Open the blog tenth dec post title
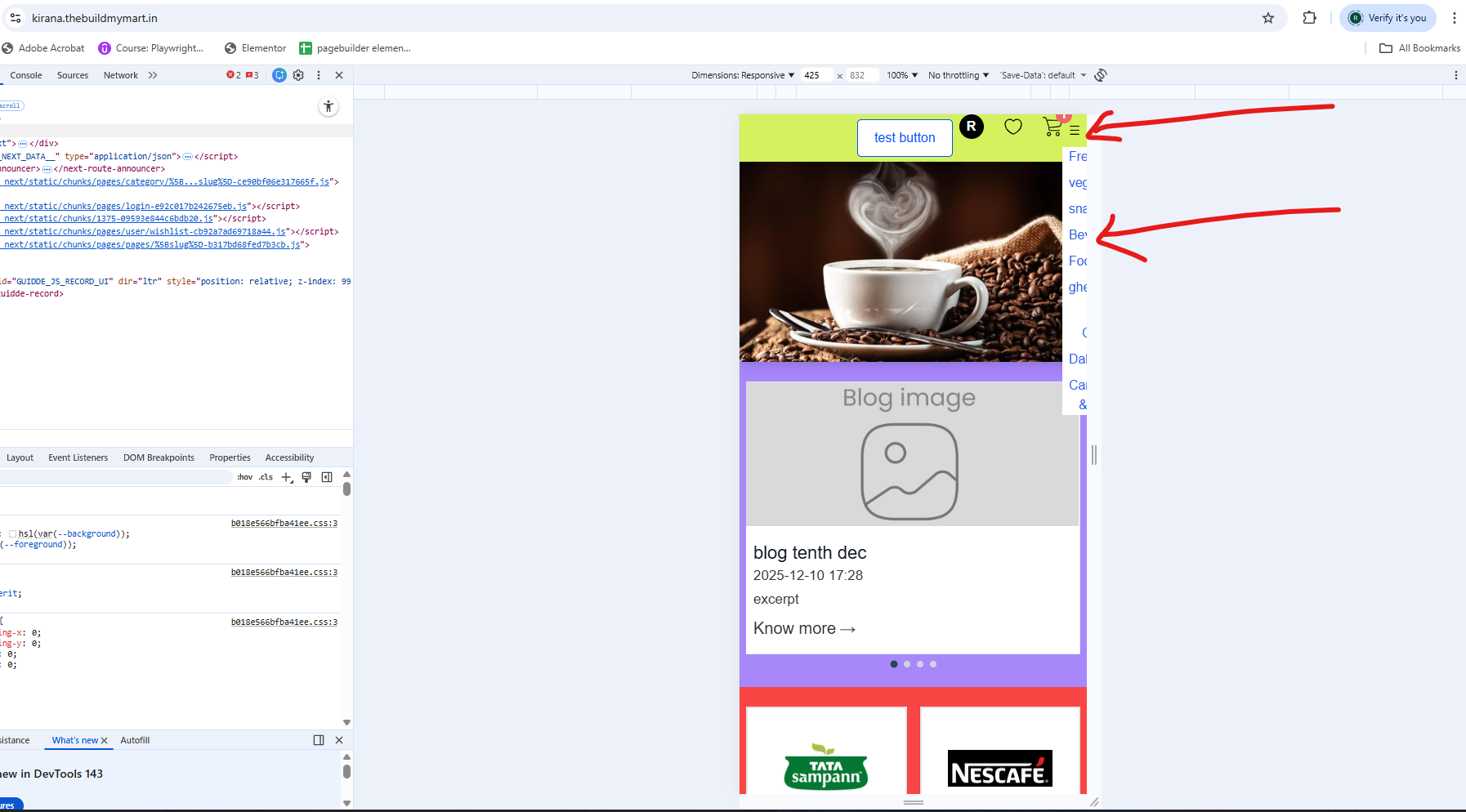 pyautogui.click(x=810, y=553)
